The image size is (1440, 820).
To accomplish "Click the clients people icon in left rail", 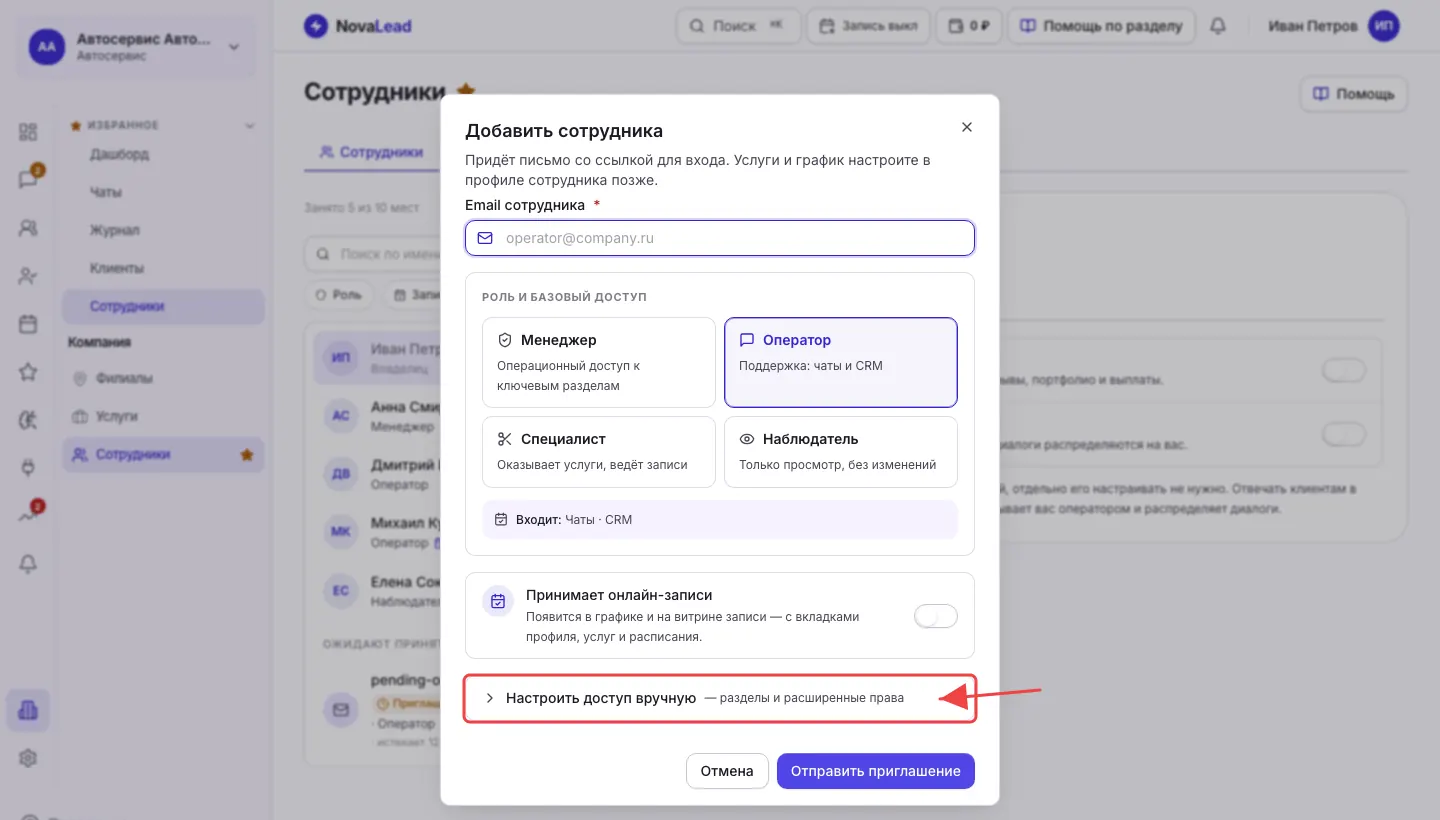I will pyautogui.click(x=28, y=228).
